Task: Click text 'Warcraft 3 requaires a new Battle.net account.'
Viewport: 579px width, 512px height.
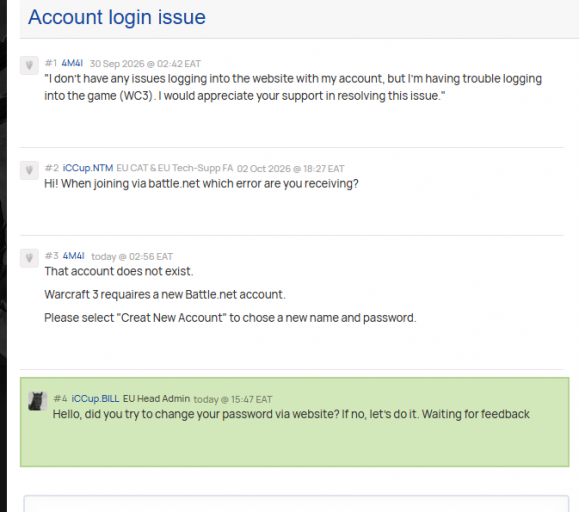Action: [165, 295]
